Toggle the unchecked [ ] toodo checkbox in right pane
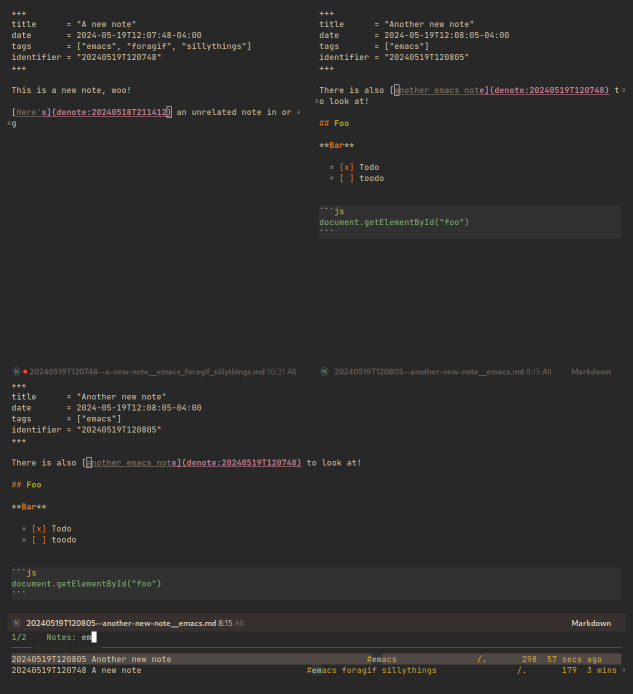Screen dimensions: 633x694 [347, 178]
